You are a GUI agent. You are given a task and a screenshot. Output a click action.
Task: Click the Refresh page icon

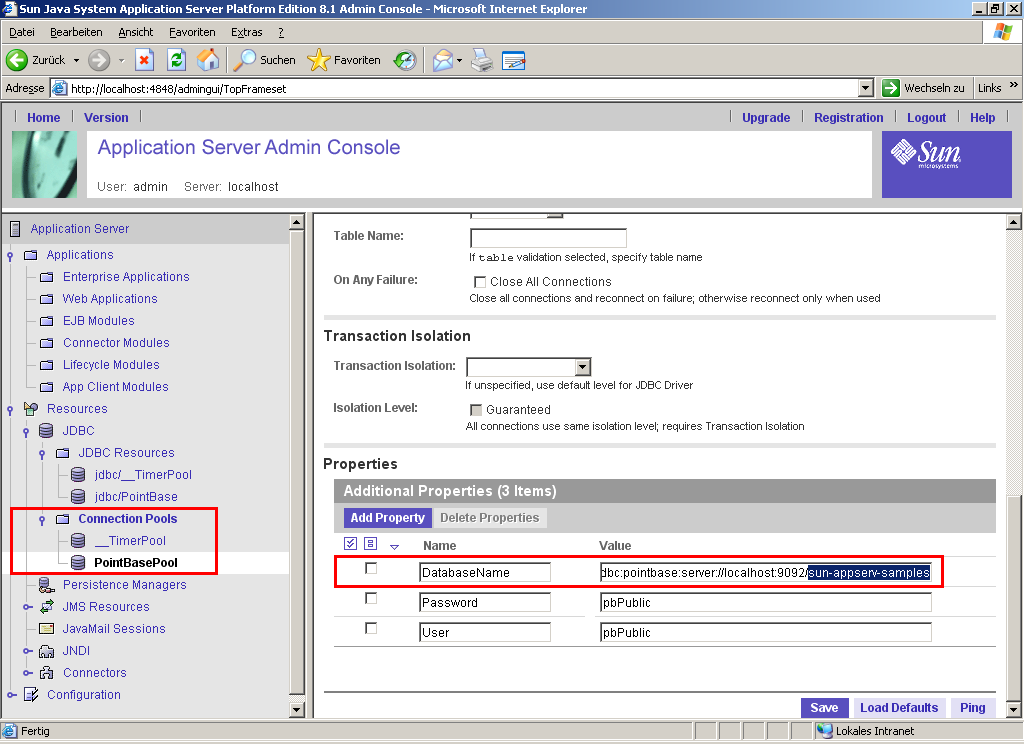[x=176, y=60]
